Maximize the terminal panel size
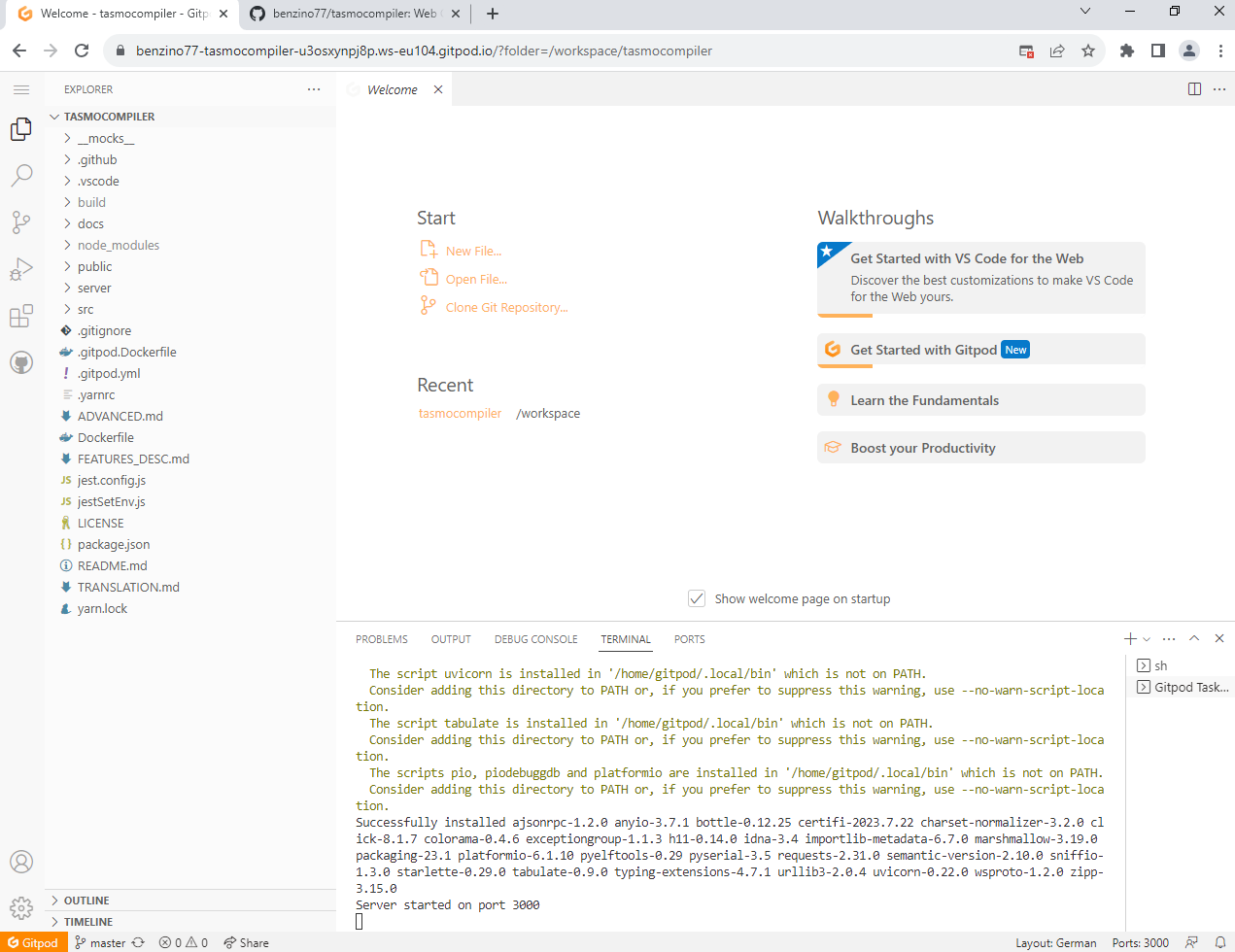The height and width of the screenshot is (952, 1235). (x=1194, y=639)
